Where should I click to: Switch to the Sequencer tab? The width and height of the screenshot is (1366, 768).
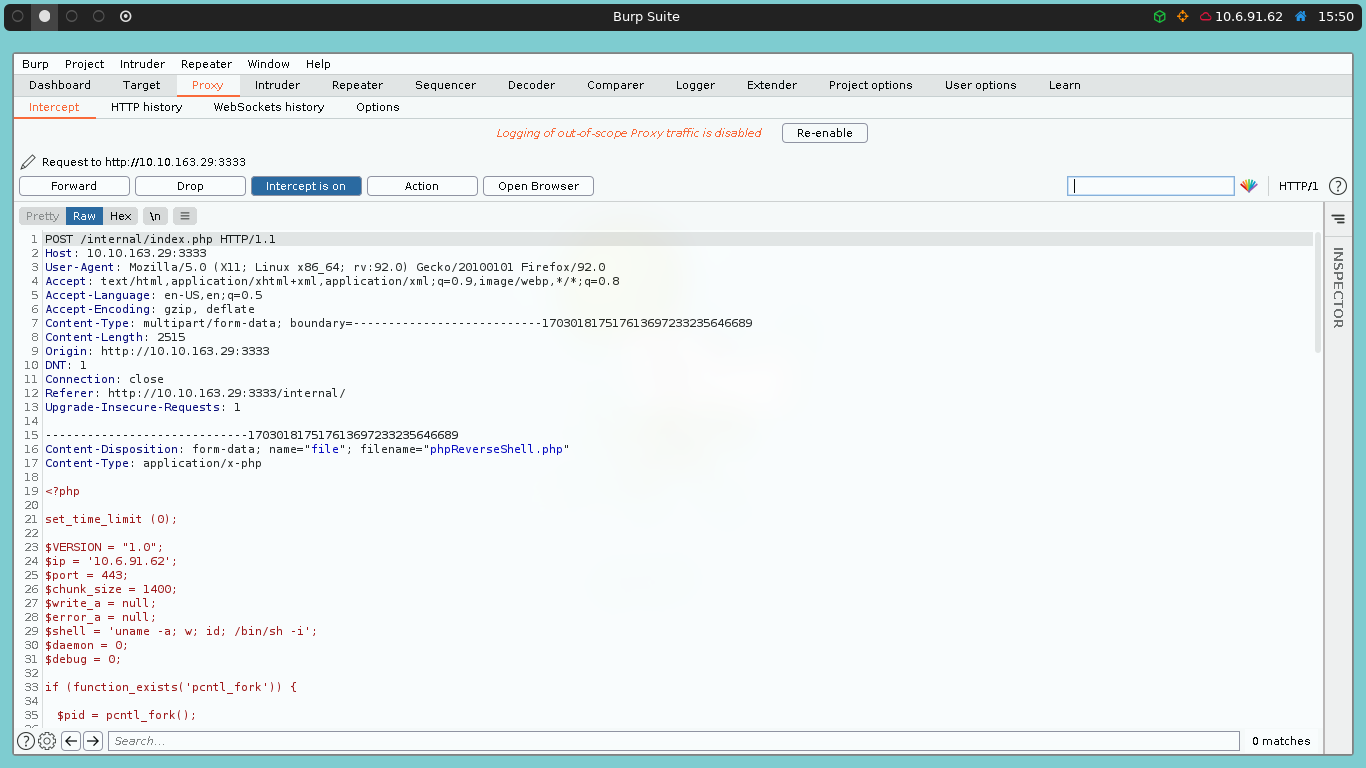(x=446, y=85)
